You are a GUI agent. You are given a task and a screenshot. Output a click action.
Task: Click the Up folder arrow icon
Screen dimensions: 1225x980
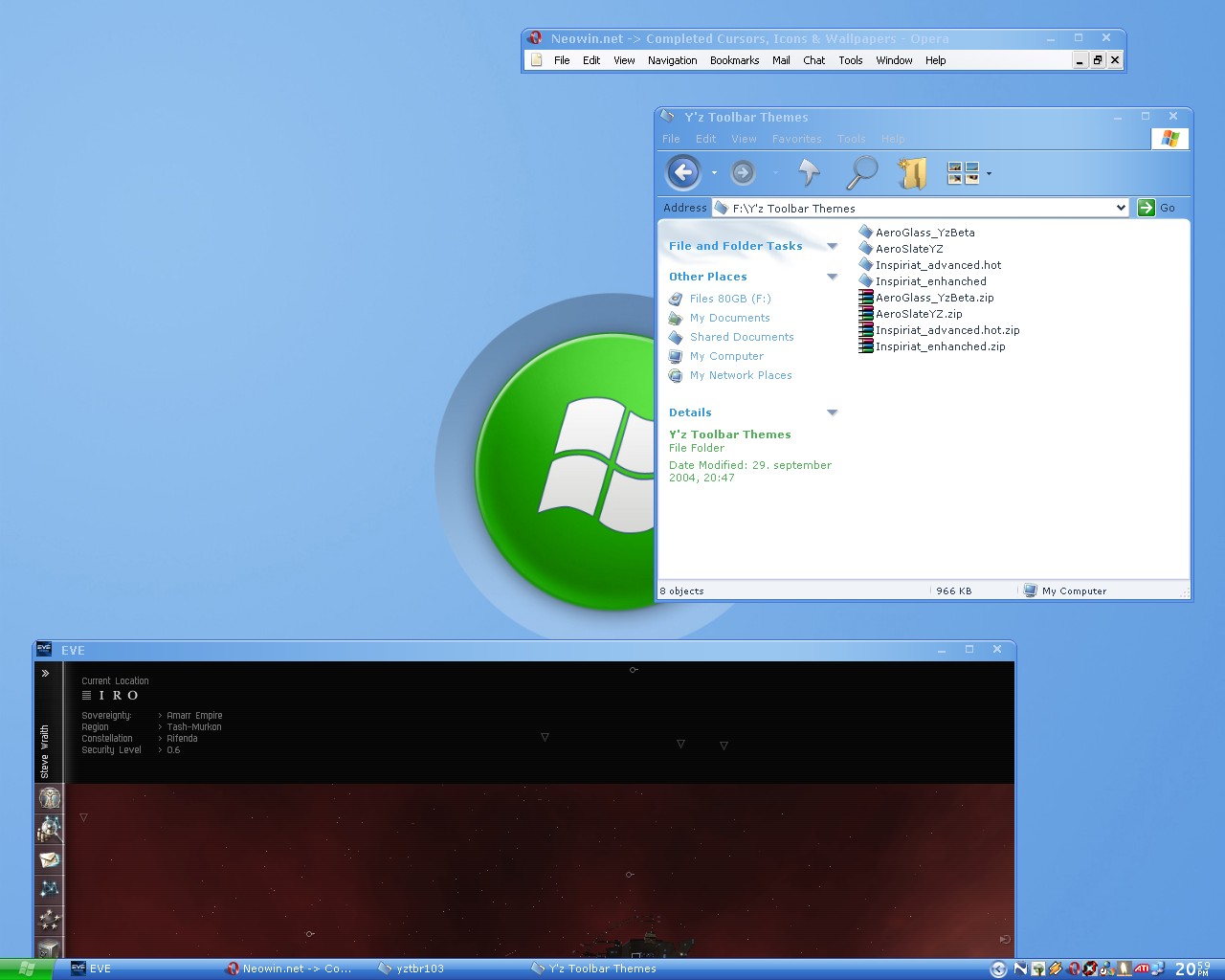pos(810,173)
